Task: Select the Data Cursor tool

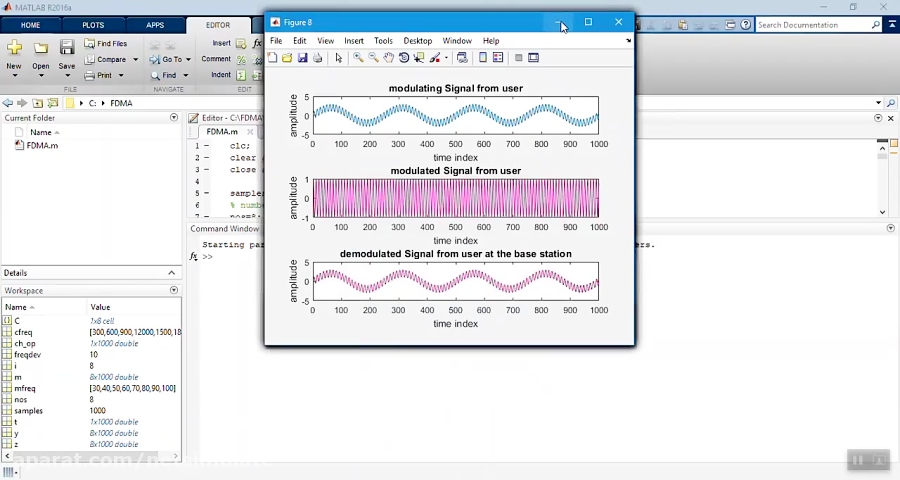Action: tap(419, 58)
